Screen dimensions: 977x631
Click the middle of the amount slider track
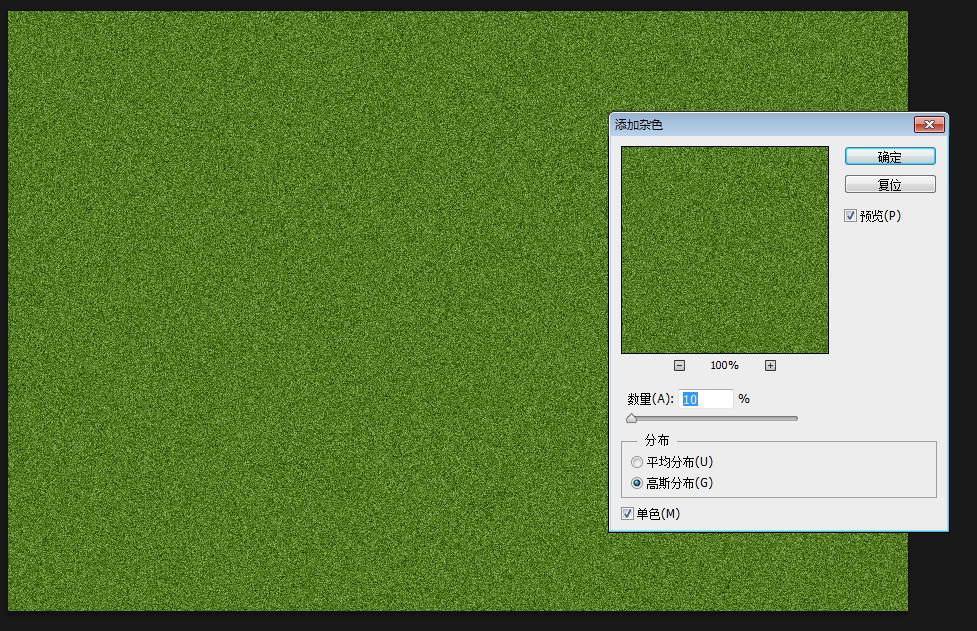[x=714, y=418]
